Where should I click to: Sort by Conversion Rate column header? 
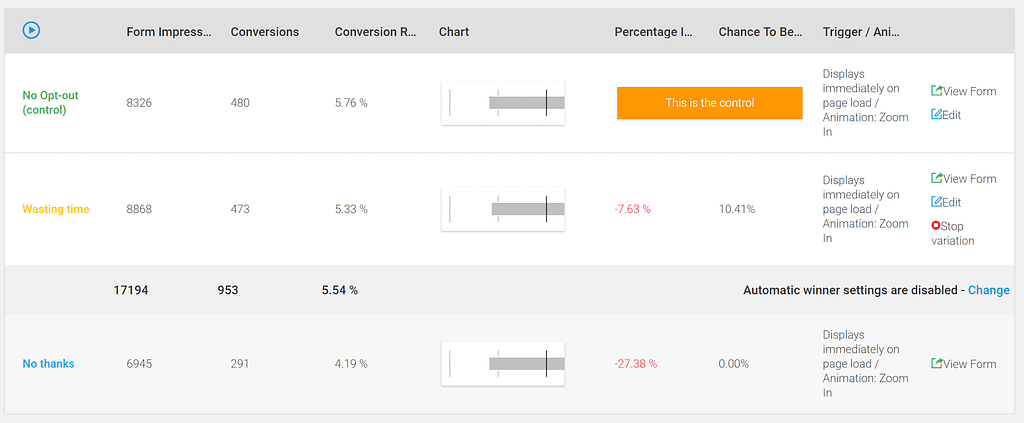(375, 32)
